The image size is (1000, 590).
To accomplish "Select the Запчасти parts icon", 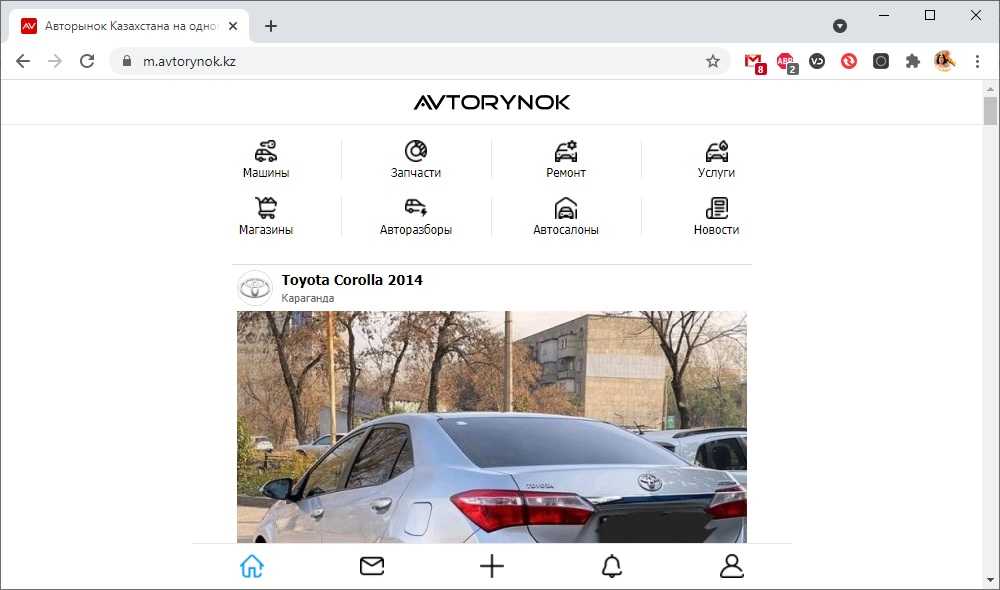I will (x=416, y=152).
